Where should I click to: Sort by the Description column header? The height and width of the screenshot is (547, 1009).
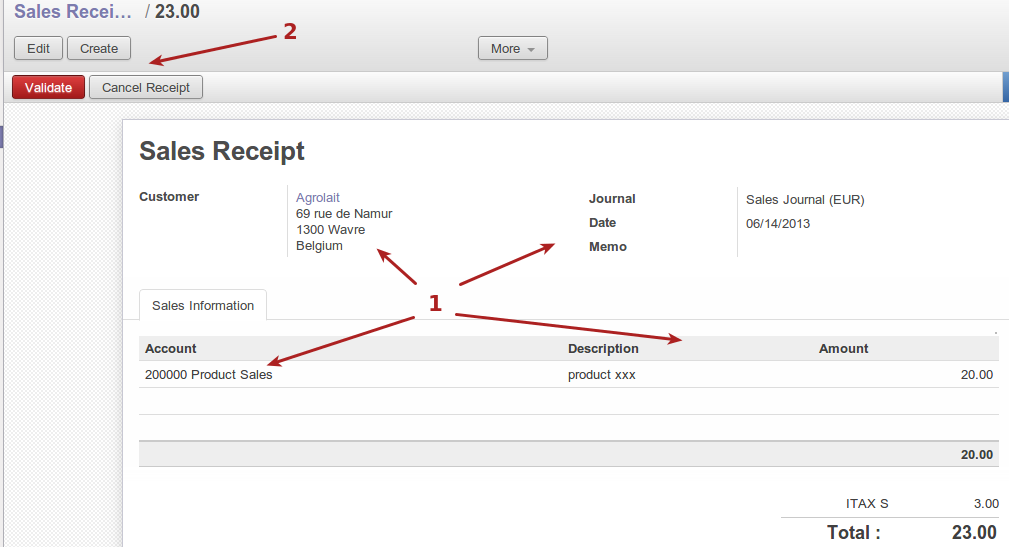pyautogui.click(x=603, y=349)
